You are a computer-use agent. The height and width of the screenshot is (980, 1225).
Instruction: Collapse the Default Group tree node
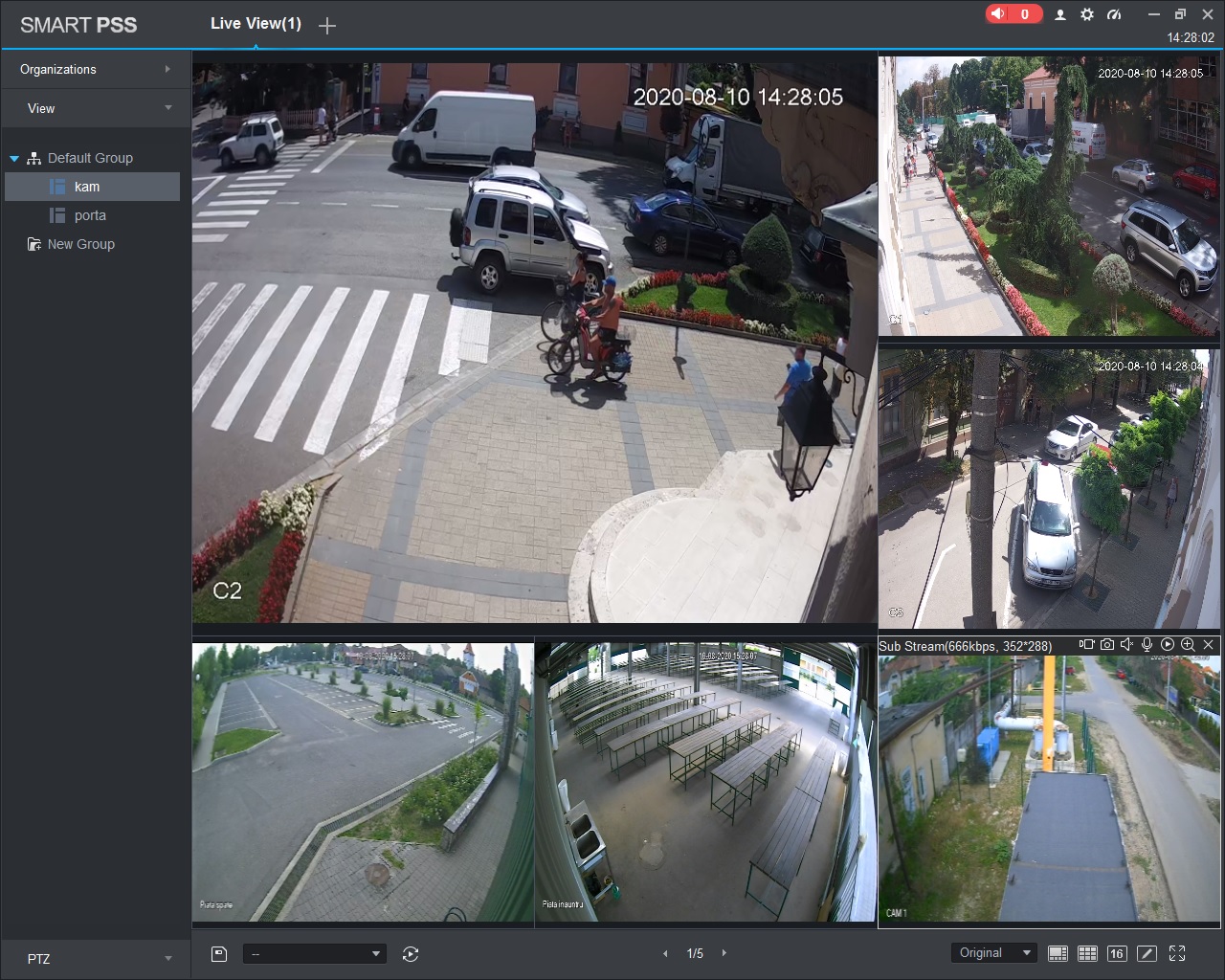pos(14,159)
